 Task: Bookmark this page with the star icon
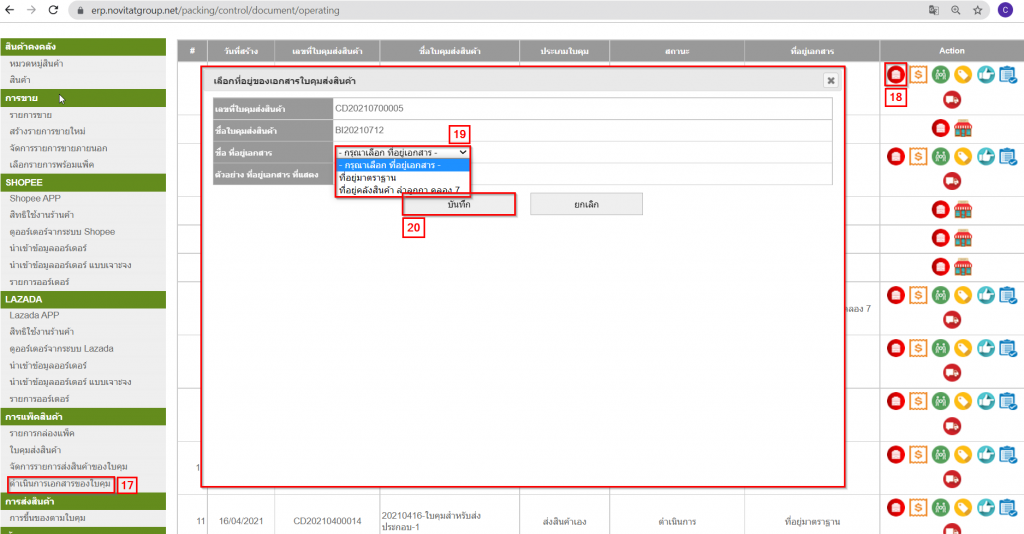[x=977, y=10]
